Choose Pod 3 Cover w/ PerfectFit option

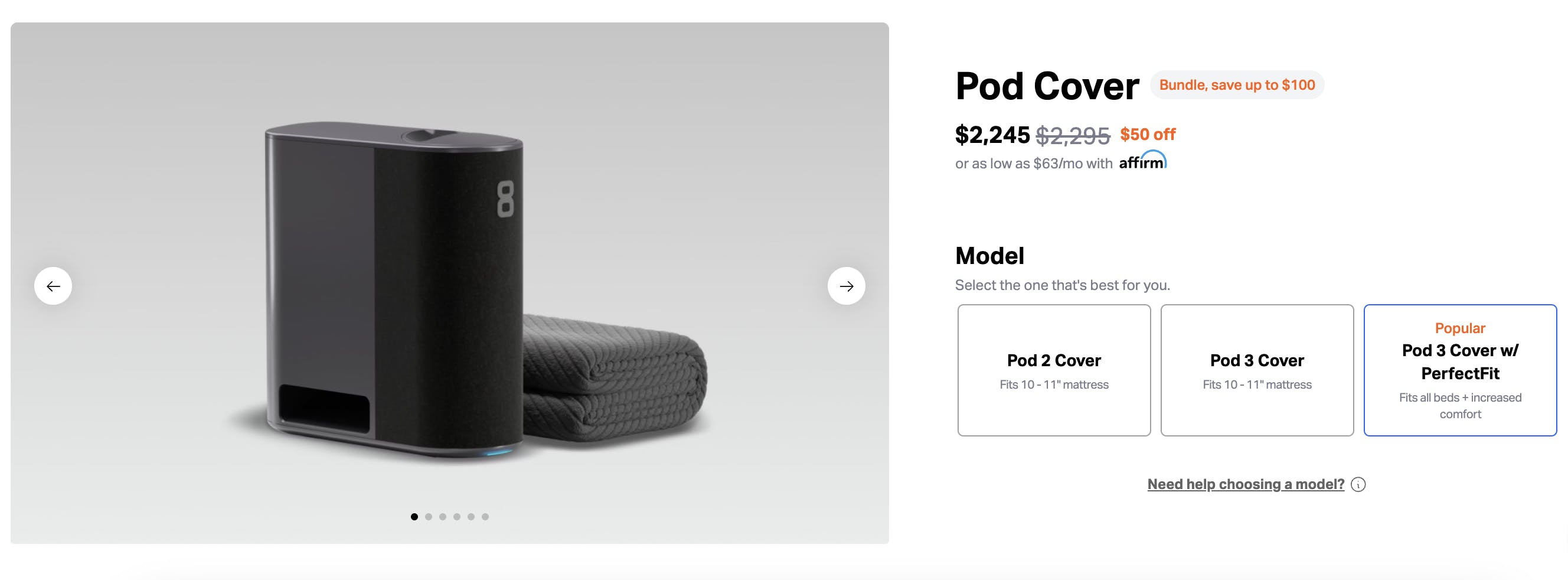[x=1459, y=370]
